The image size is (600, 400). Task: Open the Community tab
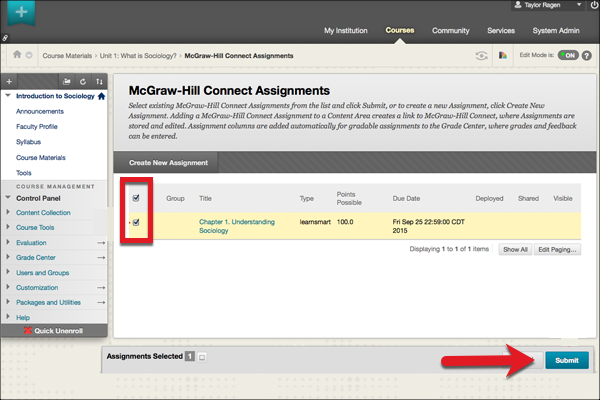[451, 31]
